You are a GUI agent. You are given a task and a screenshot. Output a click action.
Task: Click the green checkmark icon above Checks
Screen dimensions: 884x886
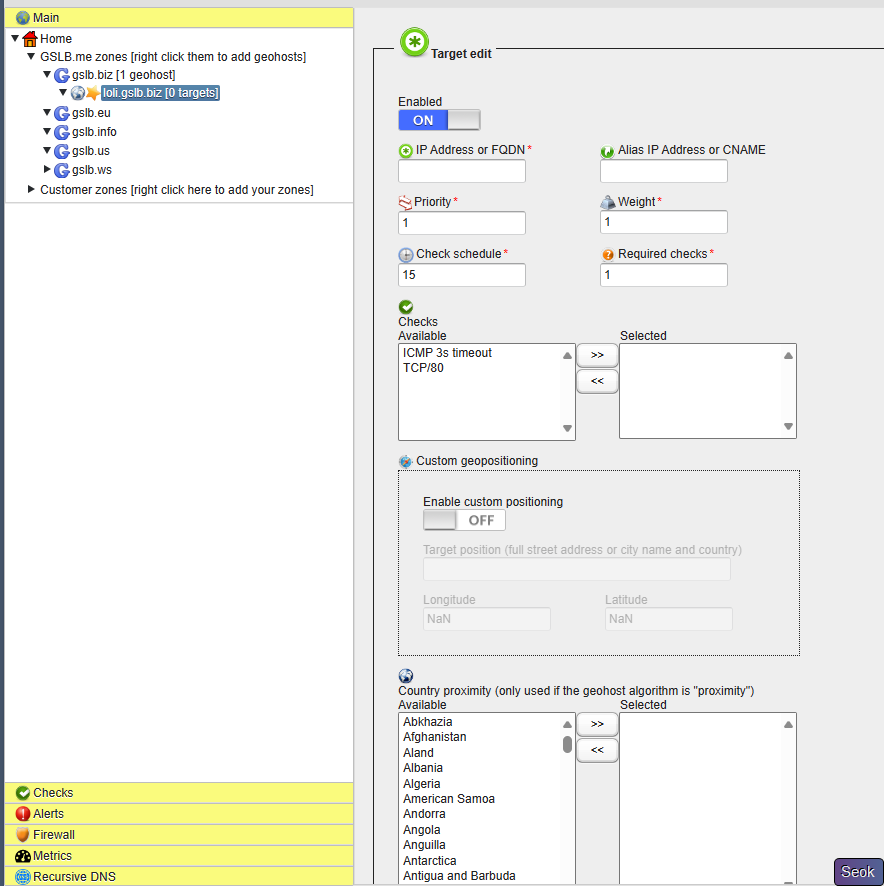[406, 307]
